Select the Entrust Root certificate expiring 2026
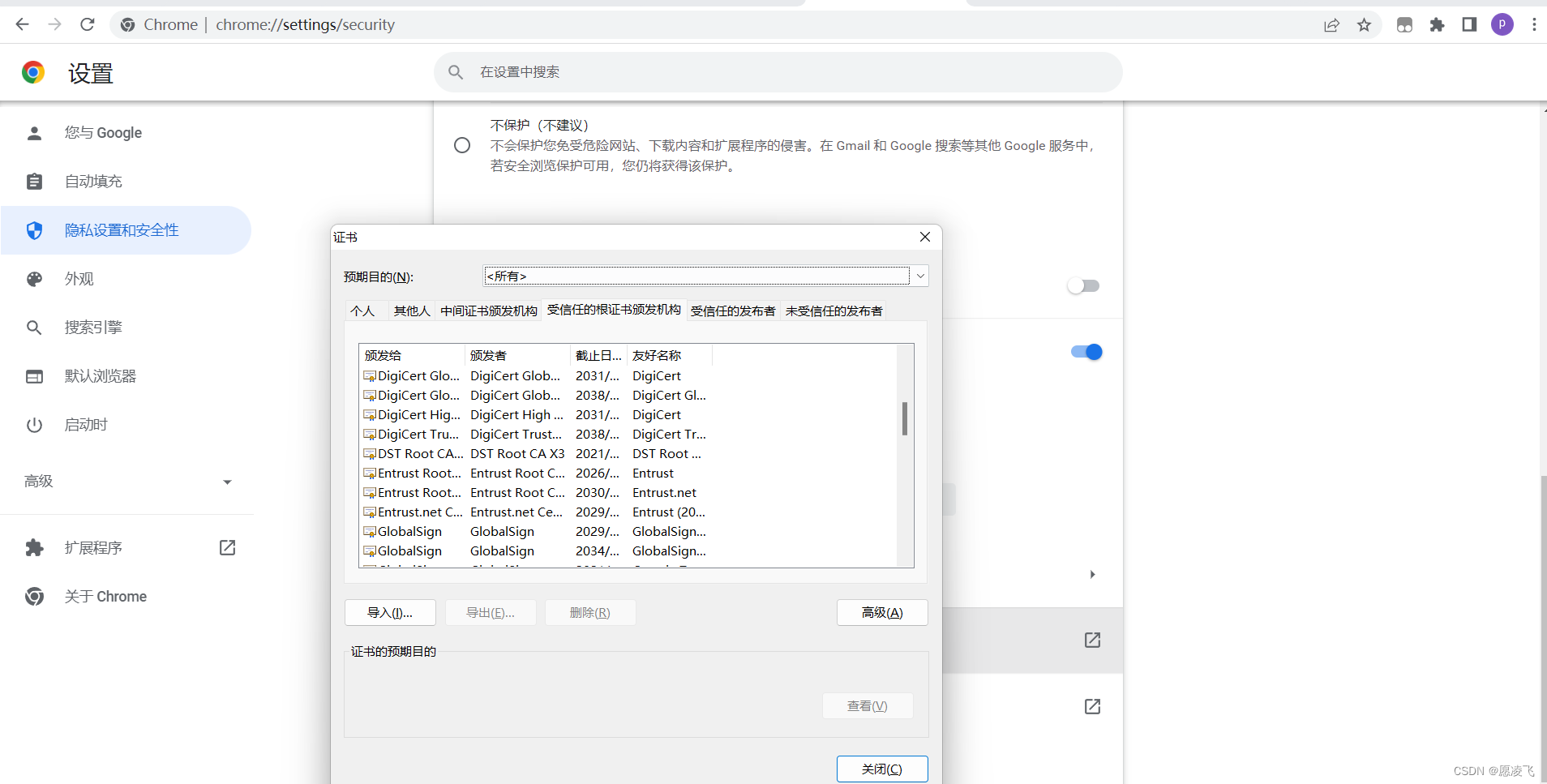The height and width of the screenshot is (784, 1547). (537, 473)
